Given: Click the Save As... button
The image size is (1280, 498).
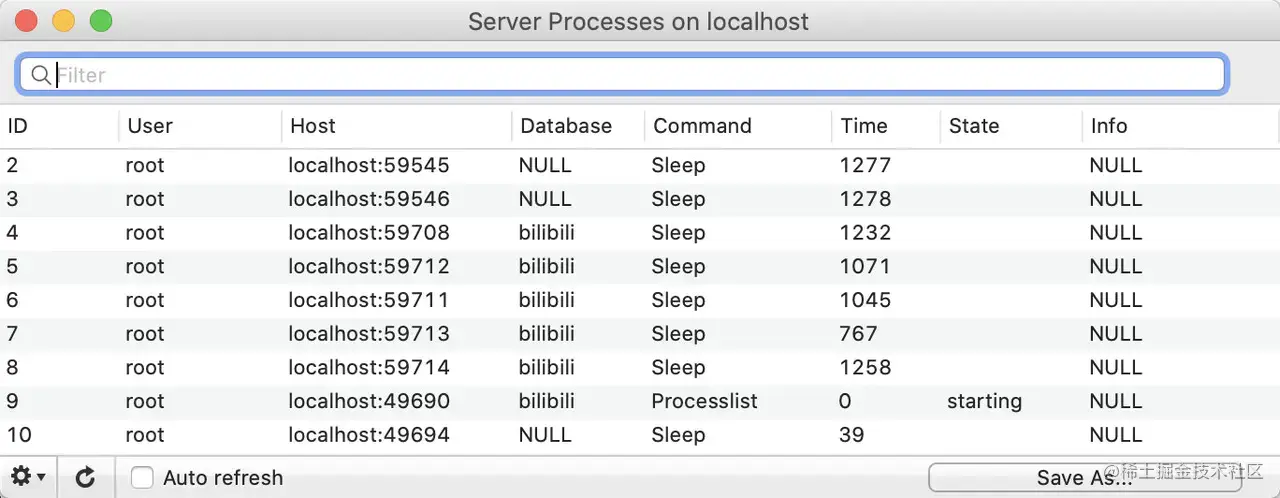Looking at the screenshot, I should point(1084,478).
